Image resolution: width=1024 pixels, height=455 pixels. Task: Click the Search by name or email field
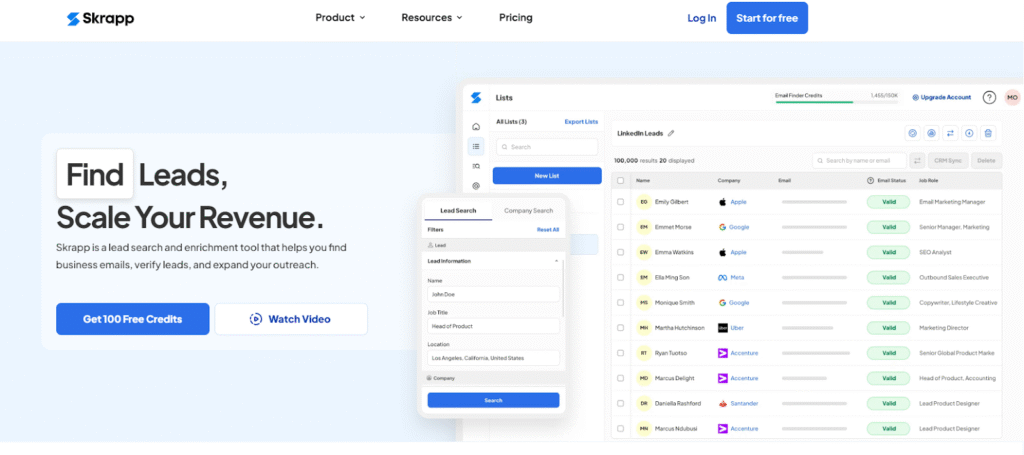pos(858,160)
